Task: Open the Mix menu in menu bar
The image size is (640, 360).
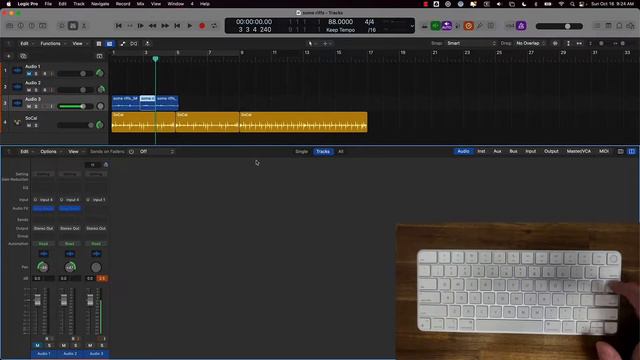Action: (x=140, y=4)
